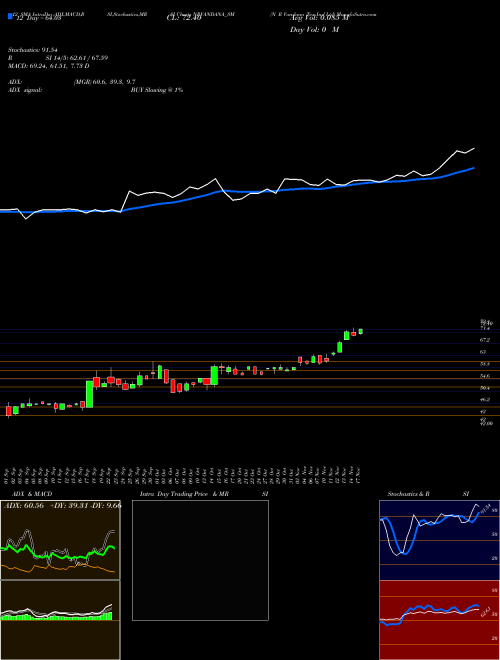
Task: Click the end of the blue SMA line
Action: tap(474, 168)
